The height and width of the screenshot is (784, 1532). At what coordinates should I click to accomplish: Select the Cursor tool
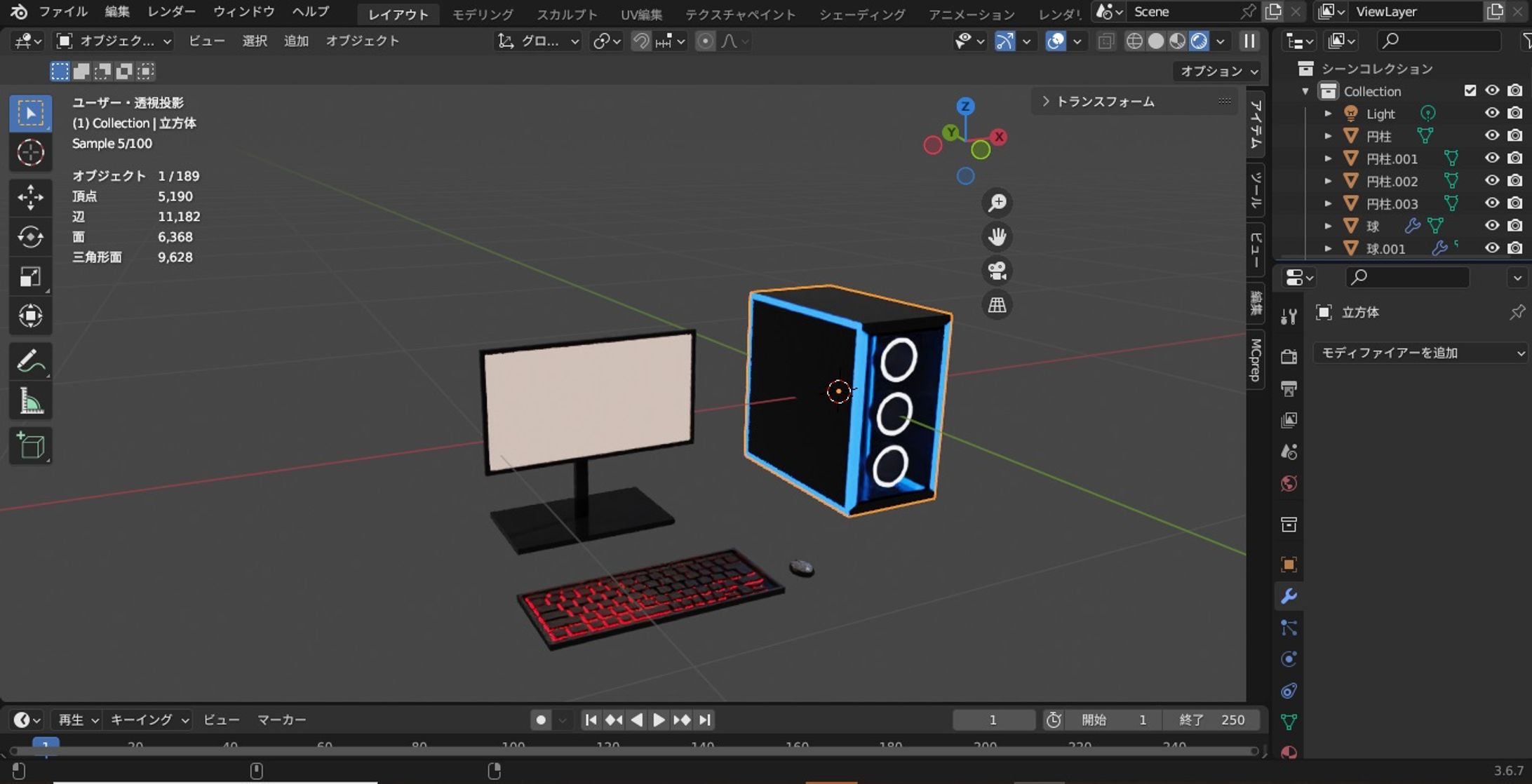pos(30,153)
